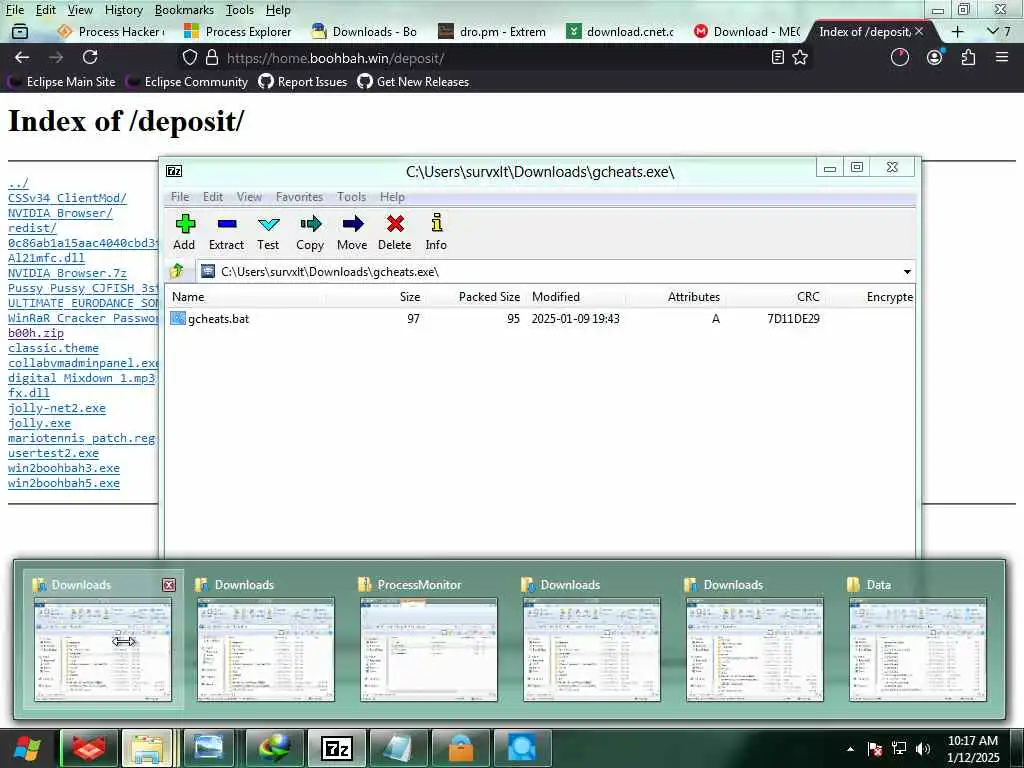Switch to Process Explorer tab
Viewport: 1024px width, 768px height.
[x=238, y=31]
